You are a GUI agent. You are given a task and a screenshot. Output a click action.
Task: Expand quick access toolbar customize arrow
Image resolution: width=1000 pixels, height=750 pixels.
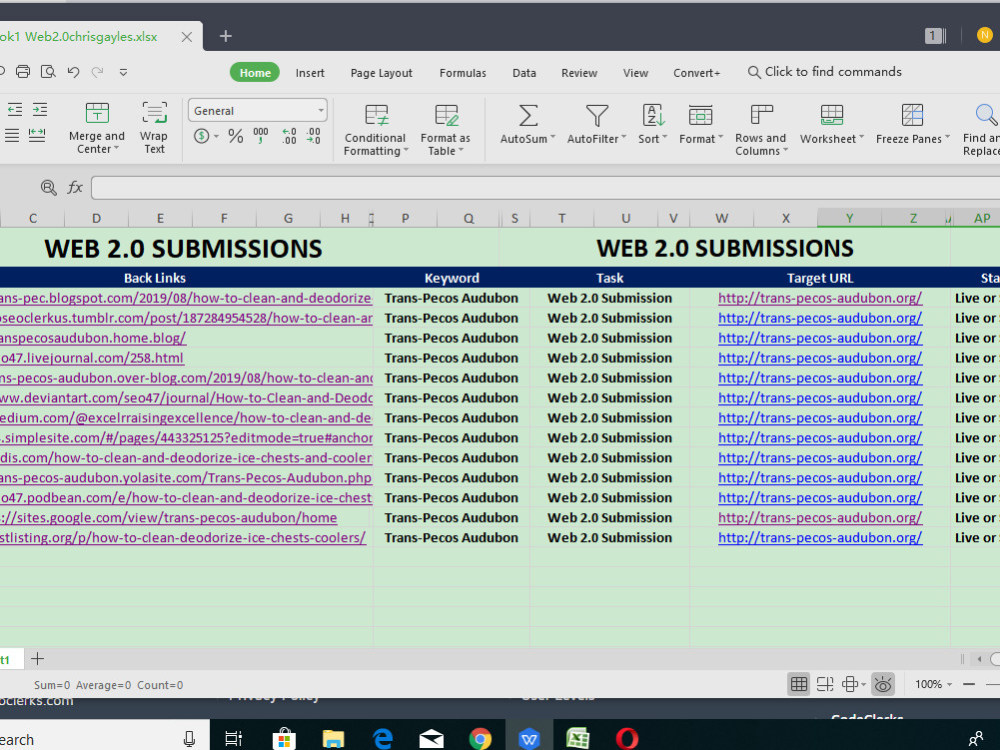point(123,73)
